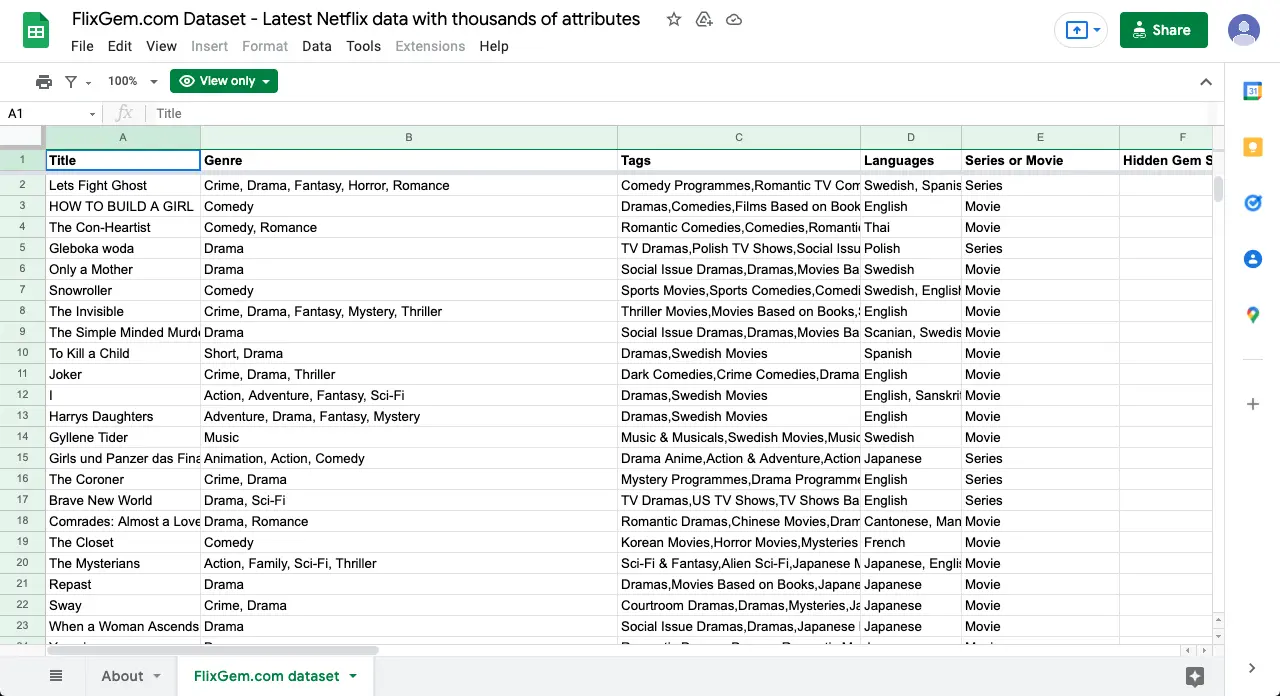Click the Print icon
Viewport: 1280px width, 696px height.
pos(44,81)
